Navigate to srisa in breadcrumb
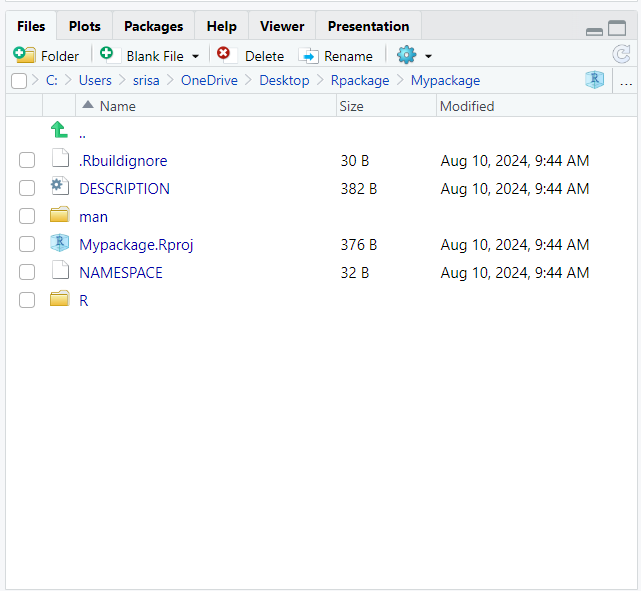The width and height of the screenshot is (641, 591). (x=146, y=81)
